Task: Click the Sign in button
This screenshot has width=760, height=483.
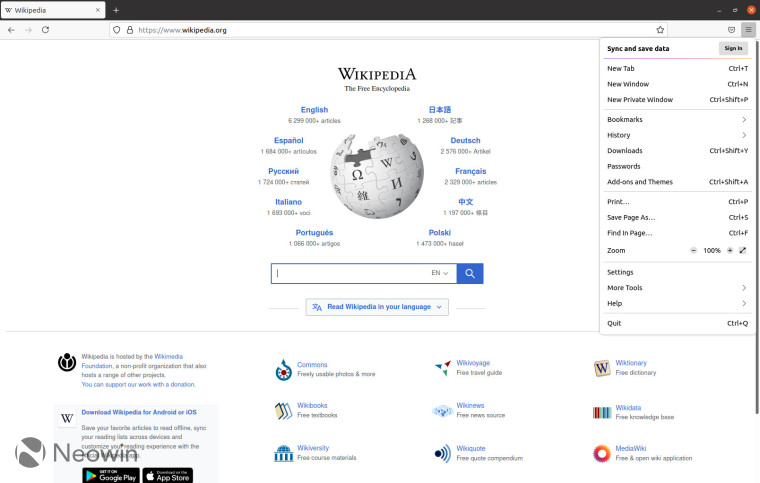Action: pos(733,48)
